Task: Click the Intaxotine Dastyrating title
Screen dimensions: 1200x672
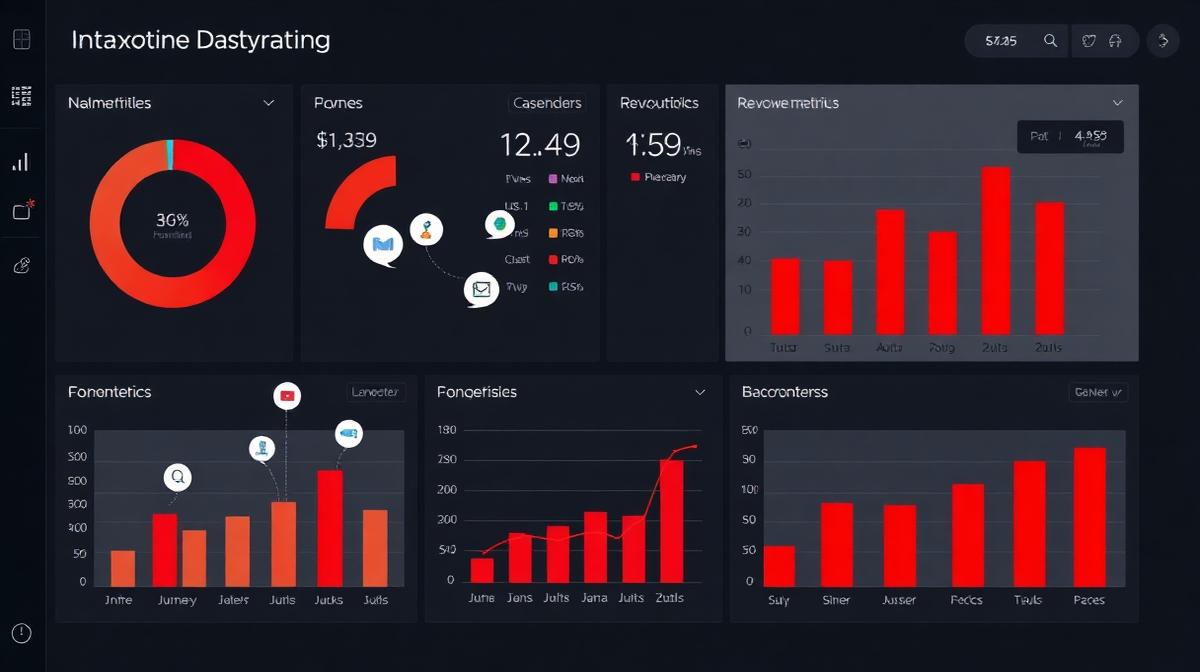Action: click(x=200, y=41)
